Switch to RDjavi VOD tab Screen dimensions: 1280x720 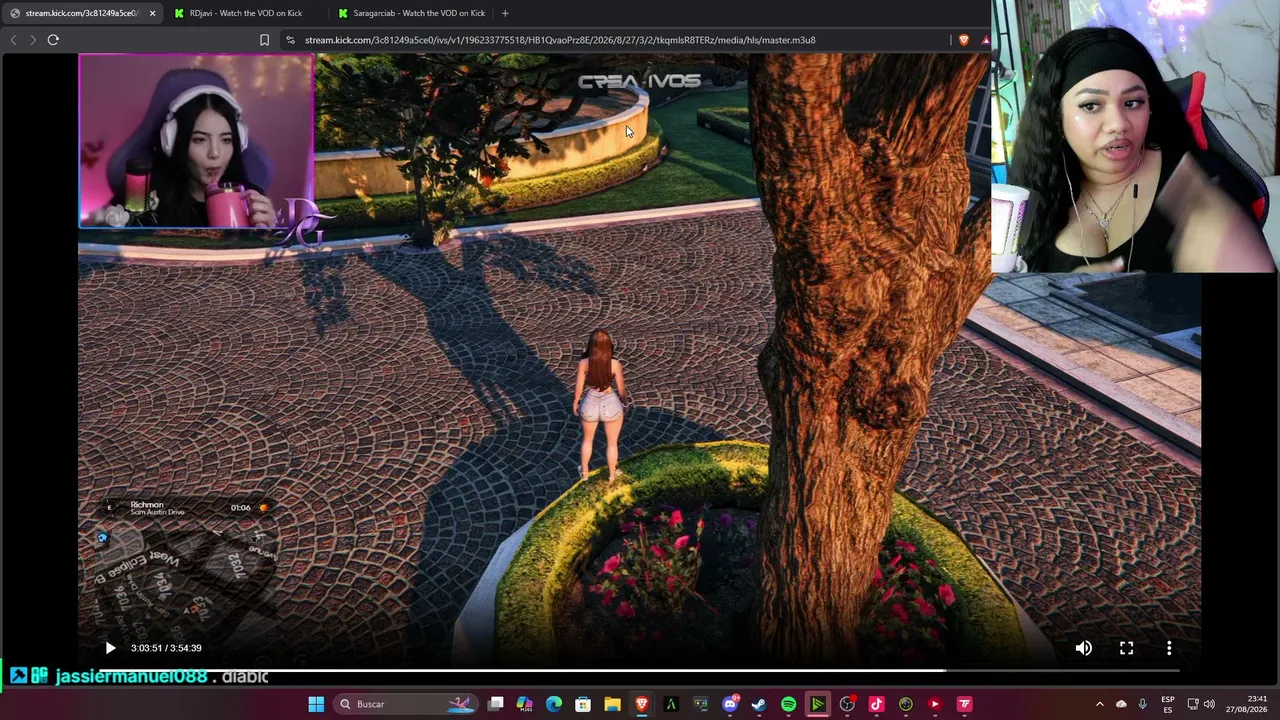click(x=245, y=13)
